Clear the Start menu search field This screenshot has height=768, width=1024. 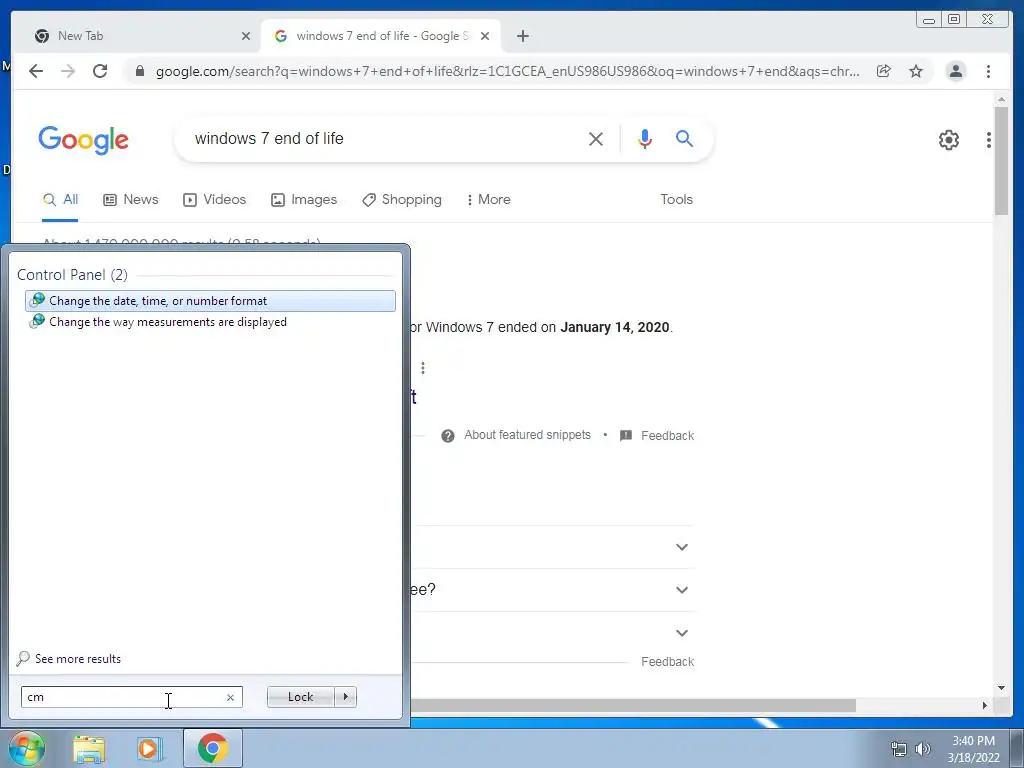230,697
